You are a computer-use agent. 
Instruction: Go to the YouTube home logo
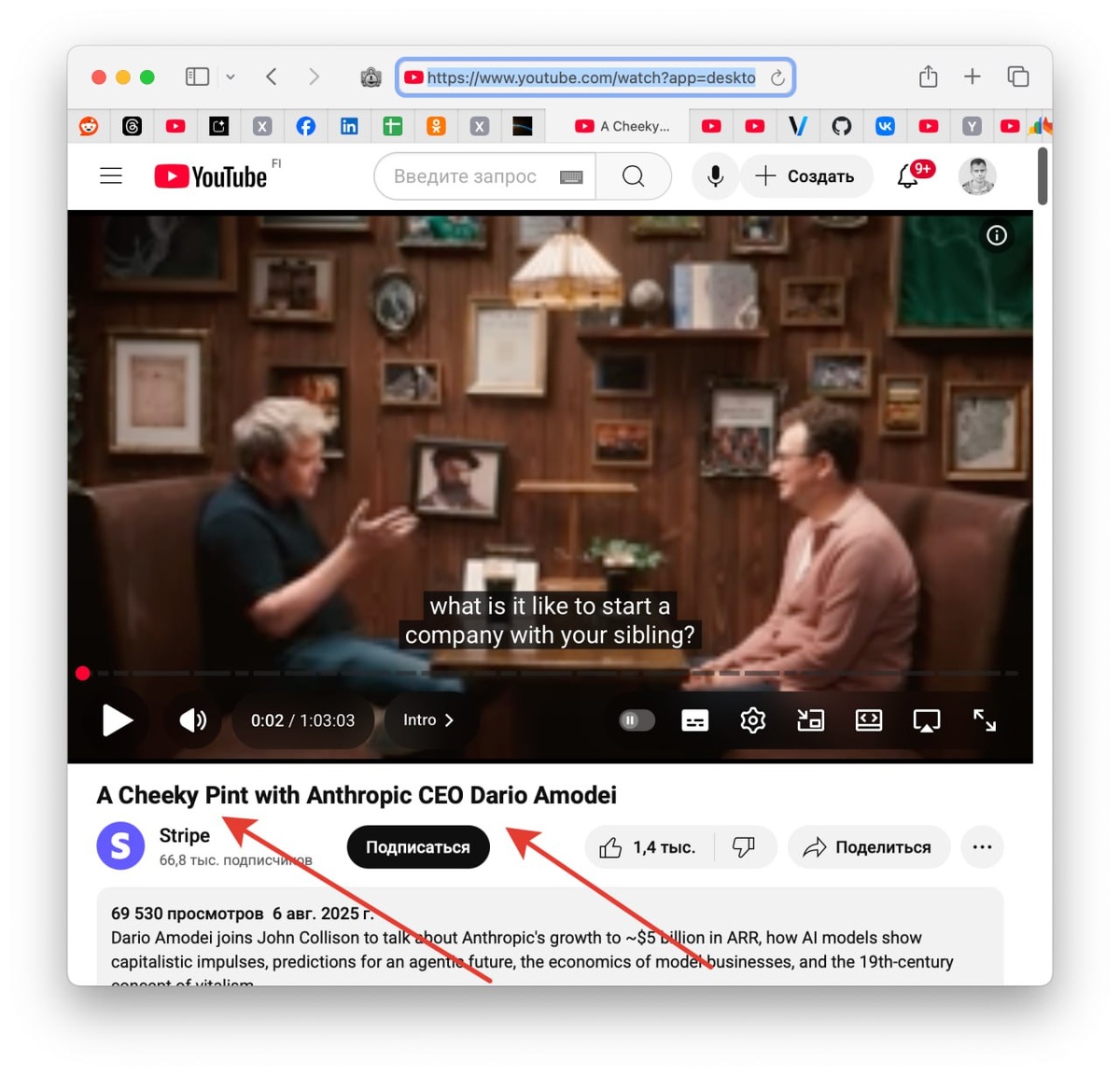coord(211,176)
